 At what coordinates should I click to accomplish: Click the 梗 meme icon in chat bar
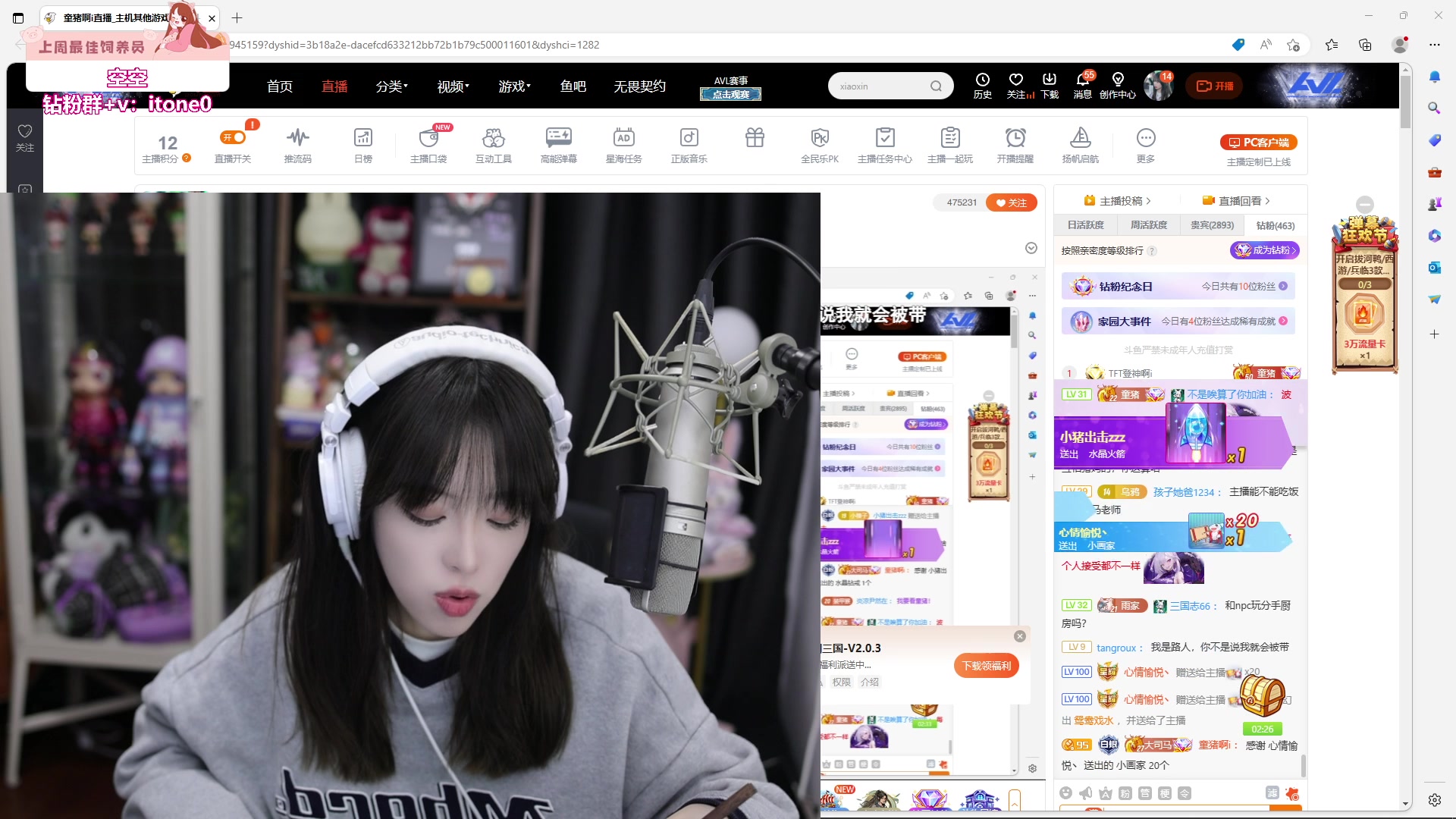tap(1165, 793)
